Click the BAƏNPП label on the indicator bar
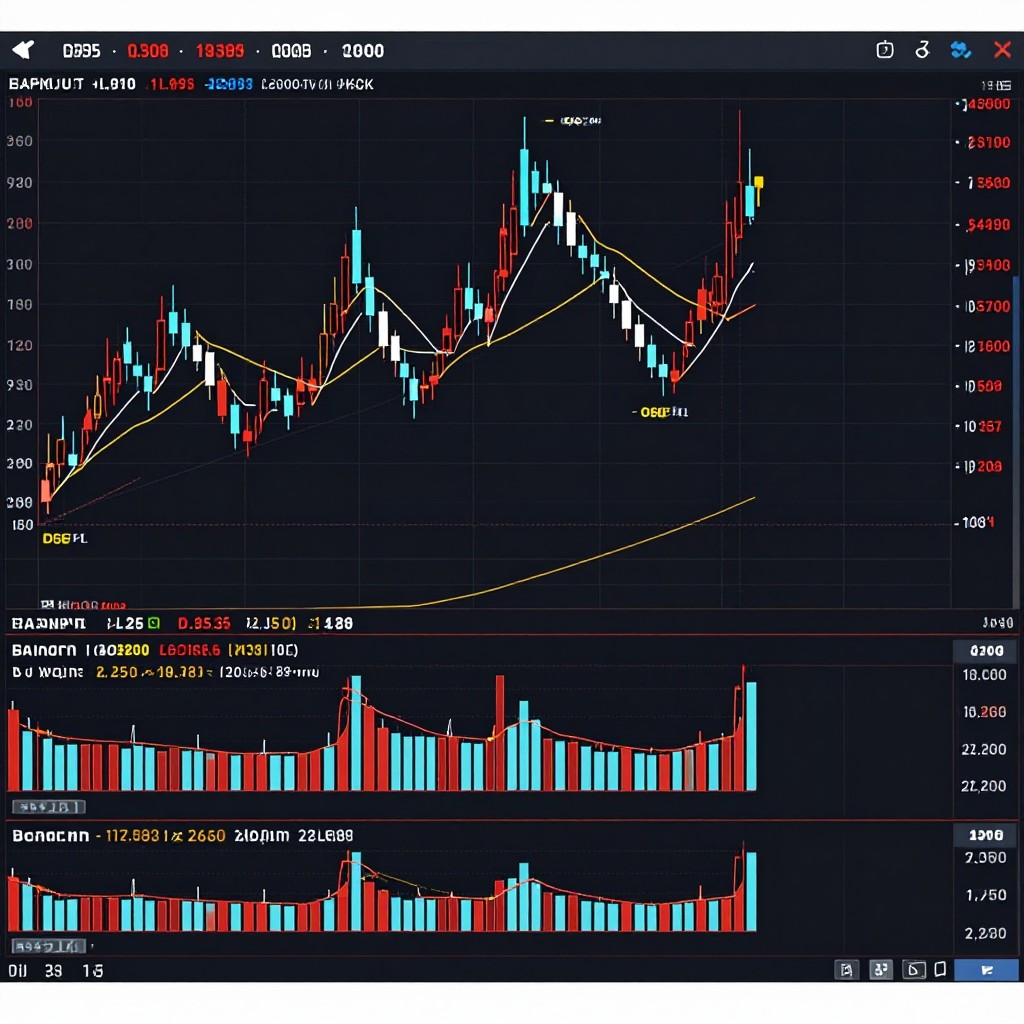The width and height of the screenshot is (1024, 1024). tap(48, 624)
